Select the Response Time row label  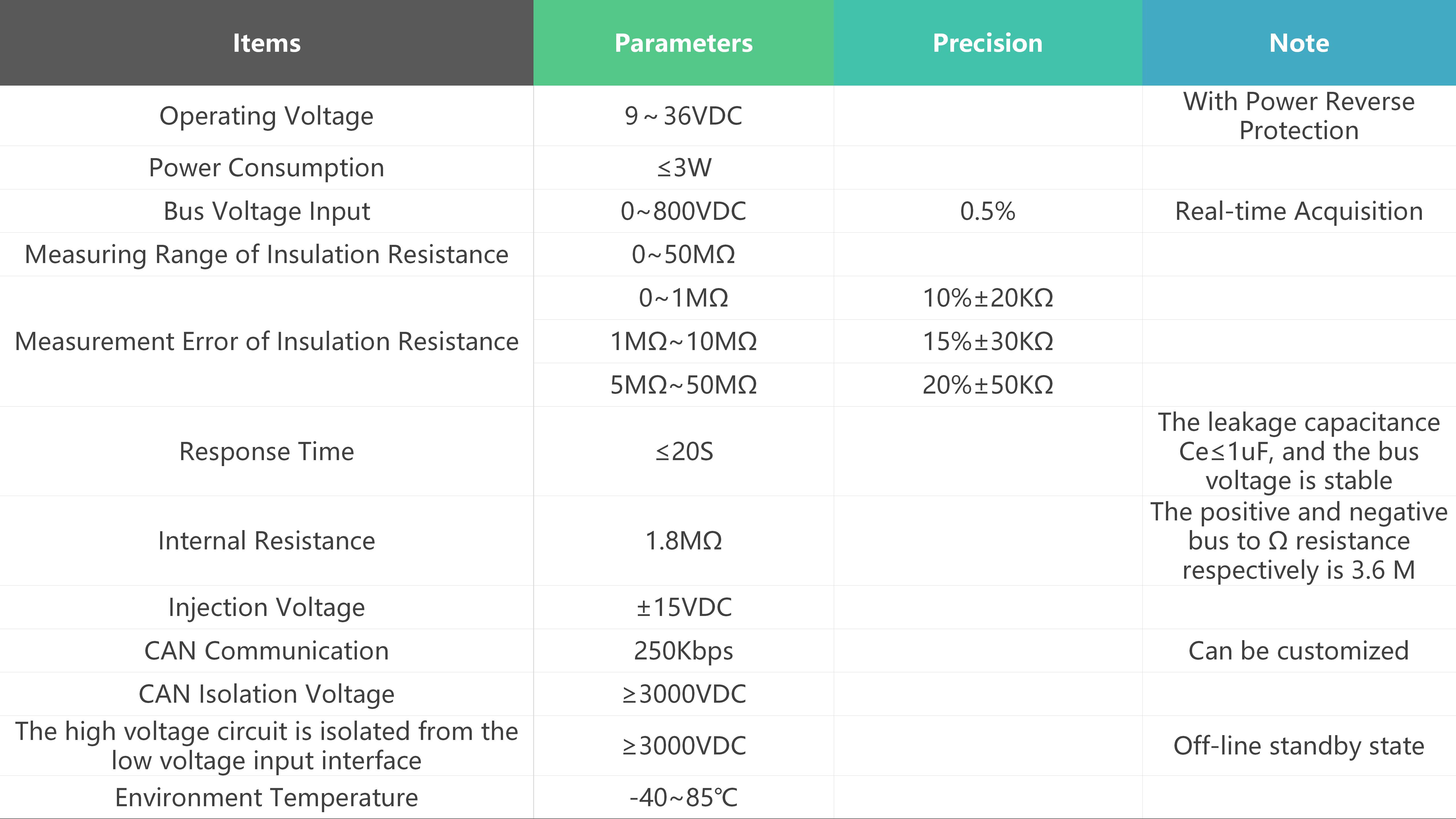266,452
